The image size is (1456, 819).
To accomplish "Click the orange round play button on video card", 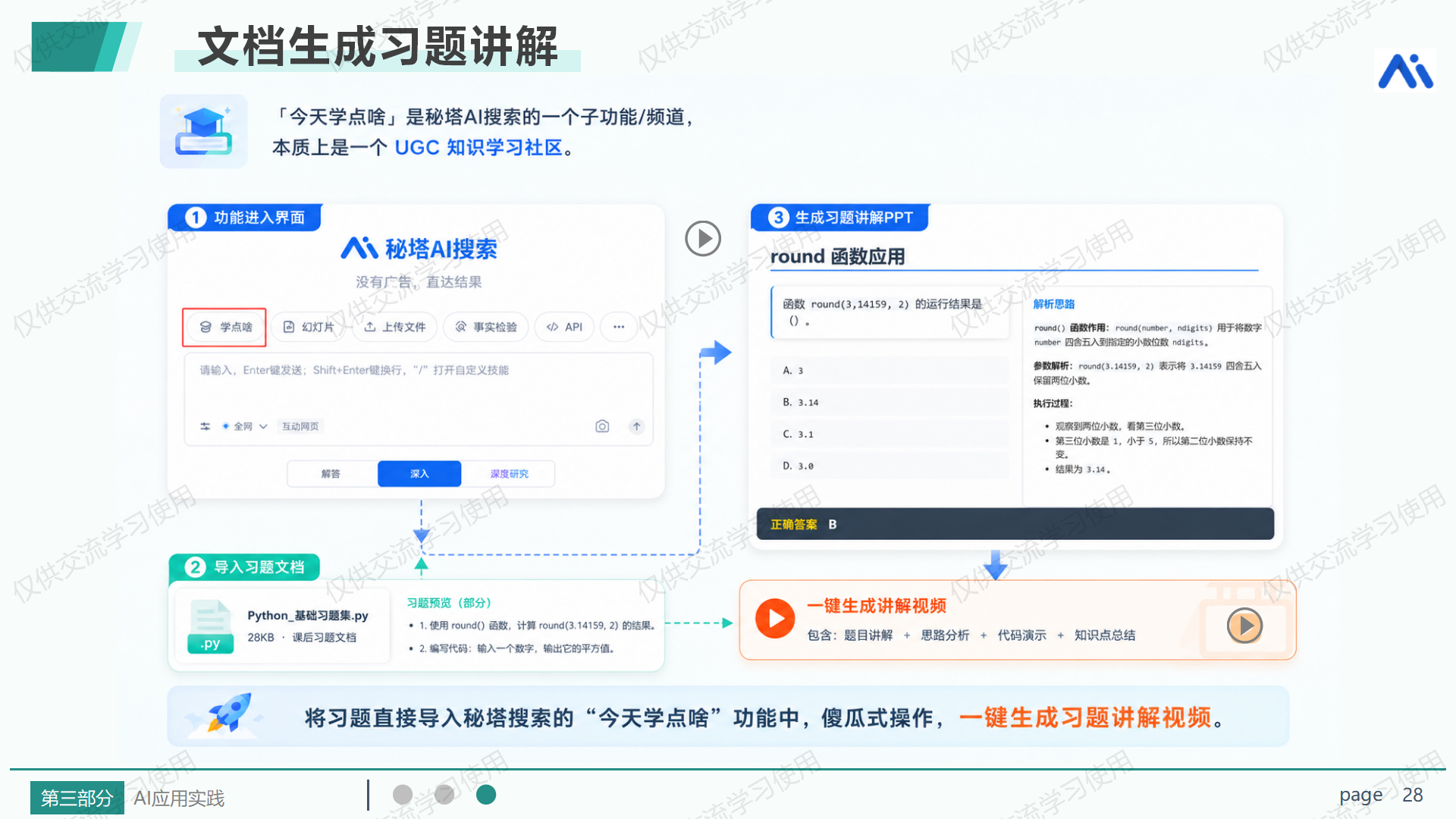I will click(x=1244, y=626).
